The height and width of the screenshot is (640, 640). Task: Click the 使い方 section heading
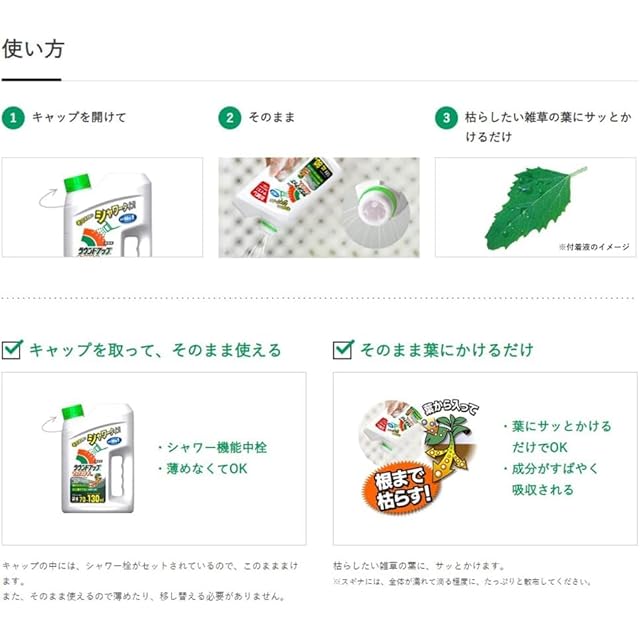(x=33, y=49)
